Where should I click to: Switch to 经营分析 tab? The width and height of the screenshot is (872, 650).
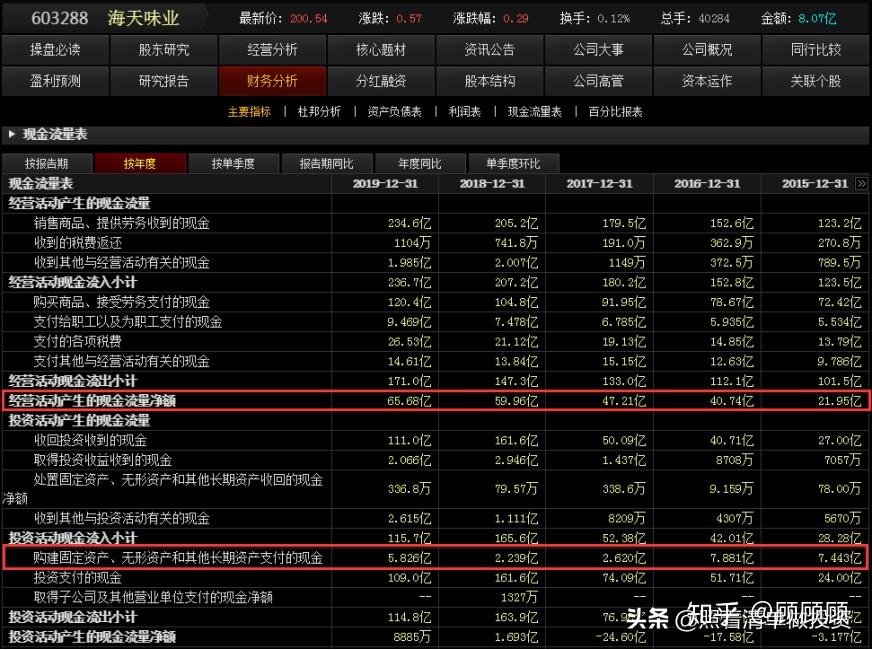(x=272, y=50)
